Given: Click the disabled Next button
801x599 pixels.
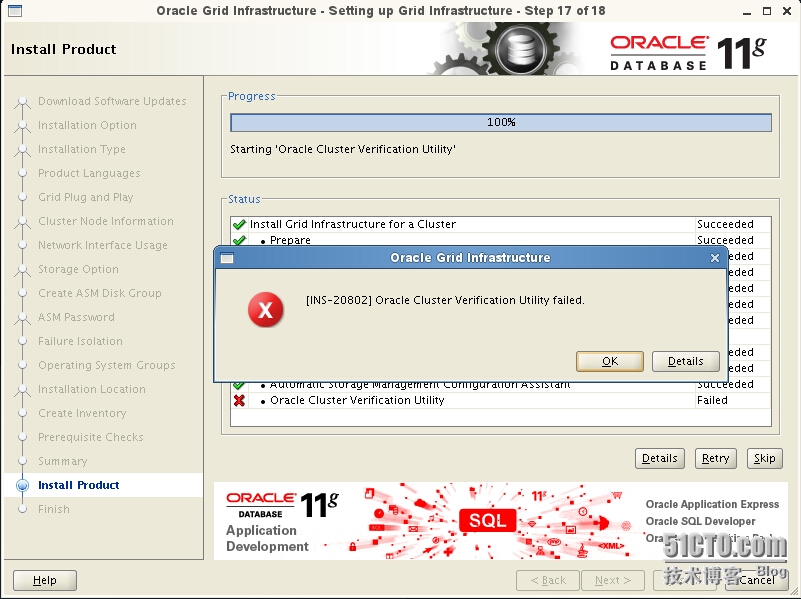Looking at the screenshot, I should [612, 580].
